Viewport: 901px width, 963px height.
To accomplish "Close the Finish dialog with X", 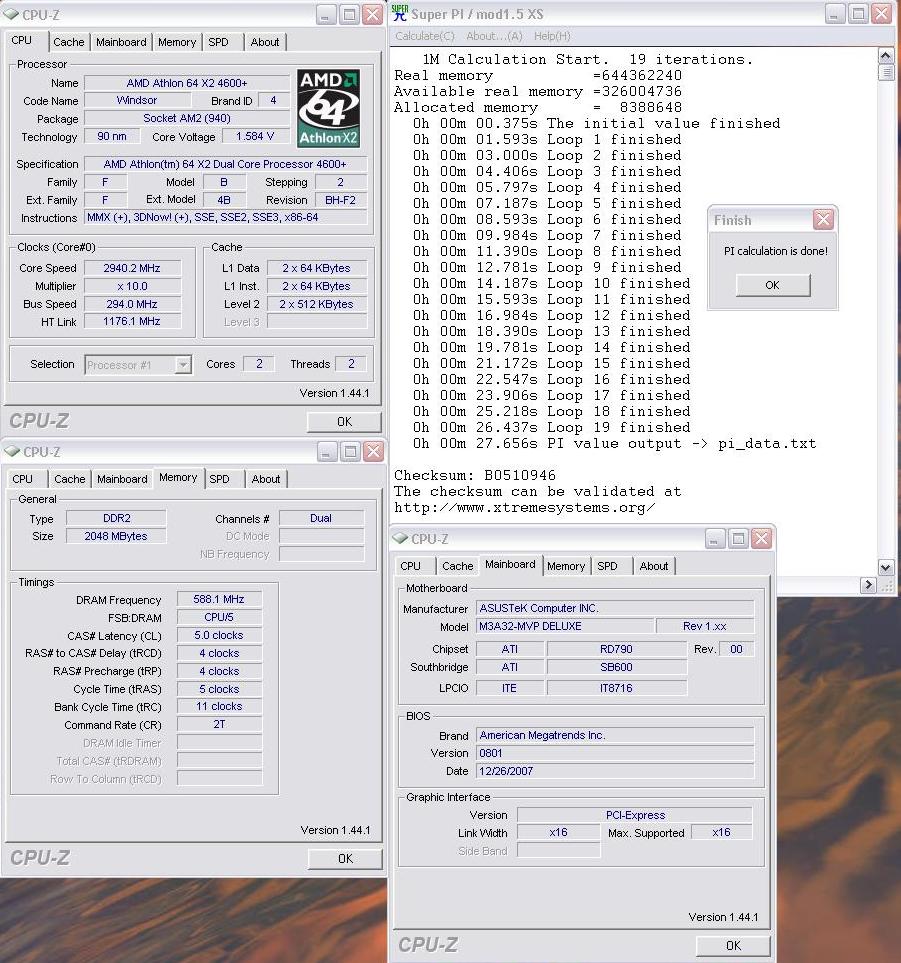I will pyautogui.click(x=823, y=219).
